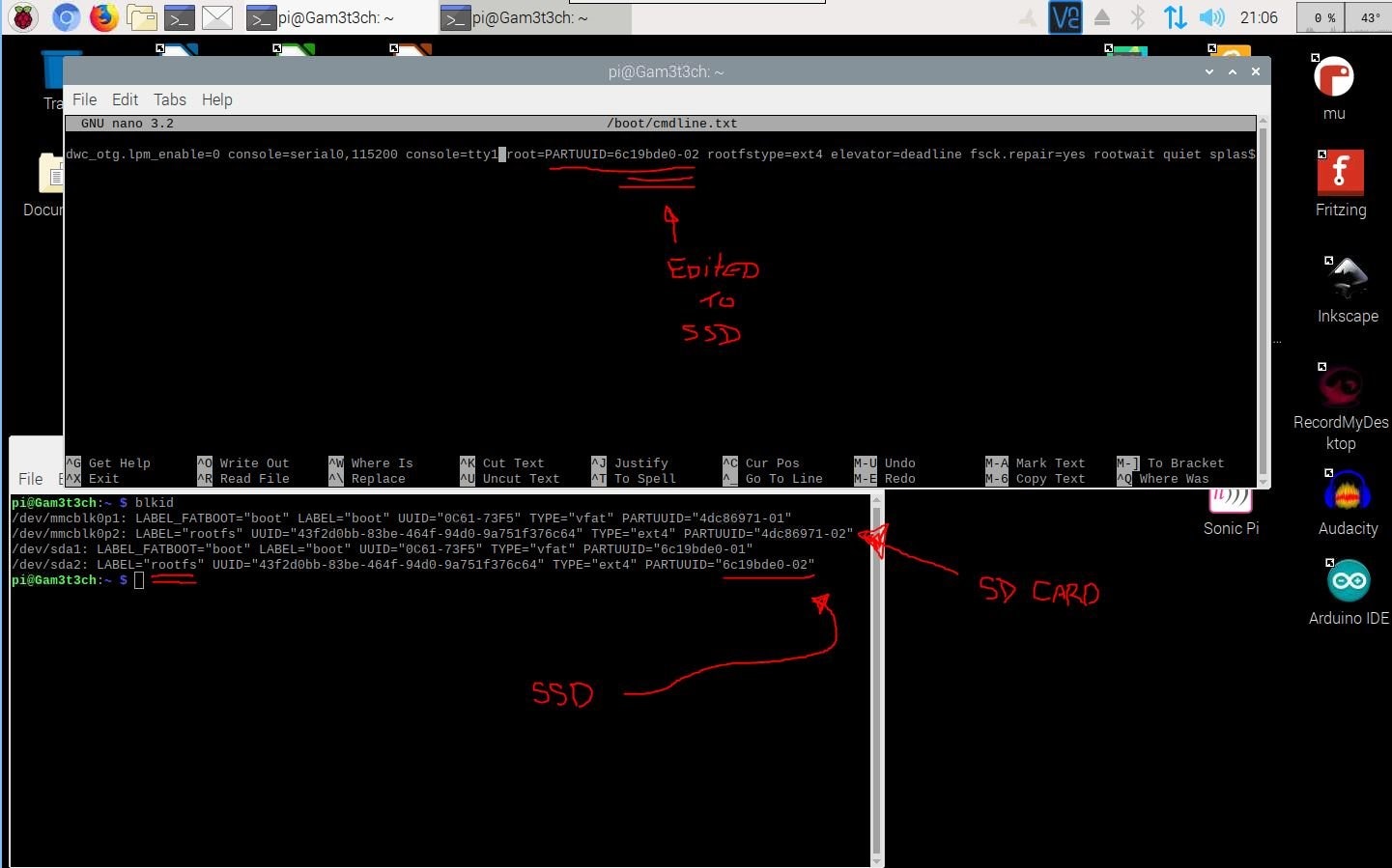1392x868 pixels.
Task: Click the 21:06 panel clock
Action: [1259, 17]
